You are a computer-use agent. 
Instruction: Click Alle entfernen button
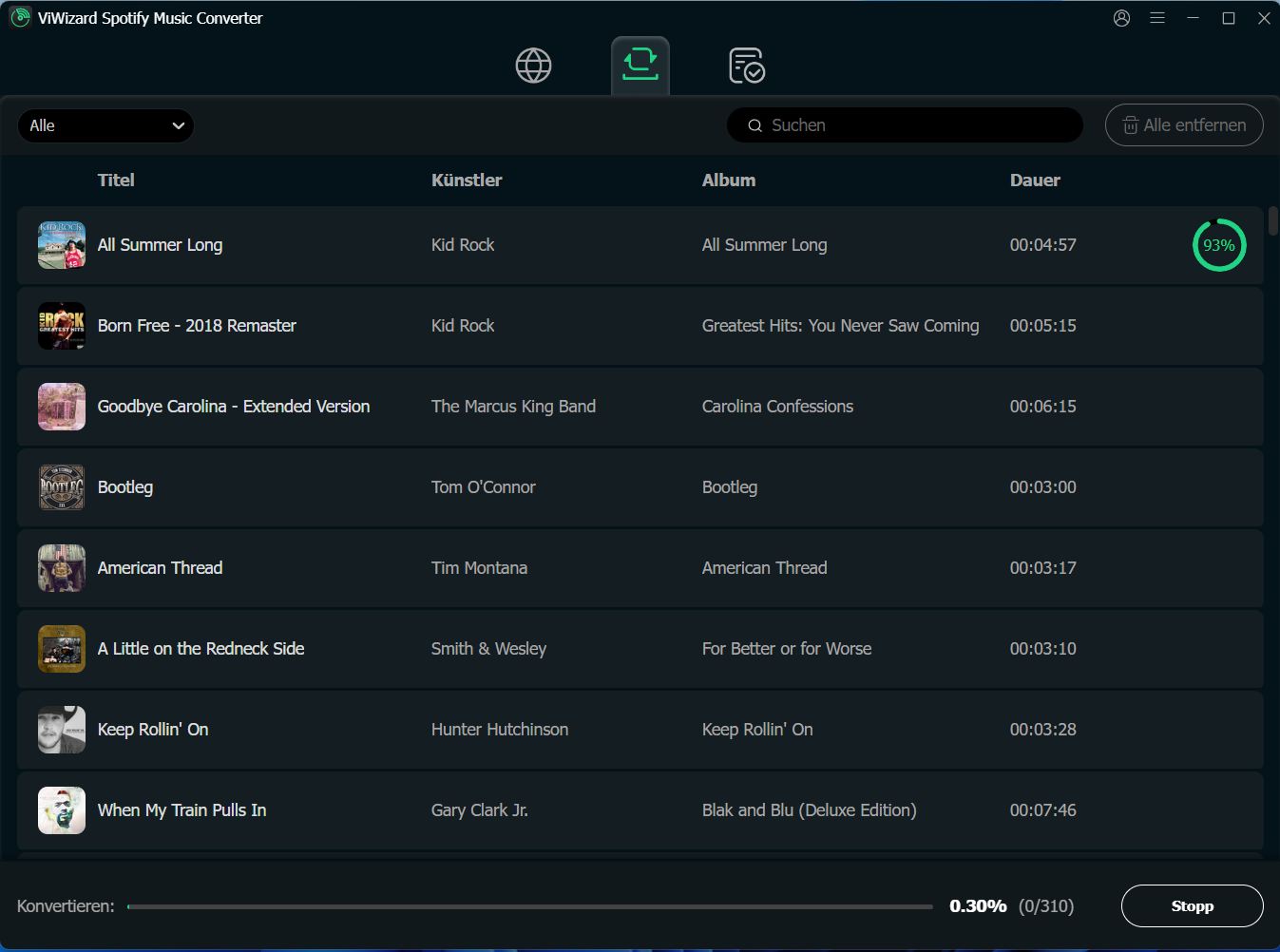[1184, 125]
